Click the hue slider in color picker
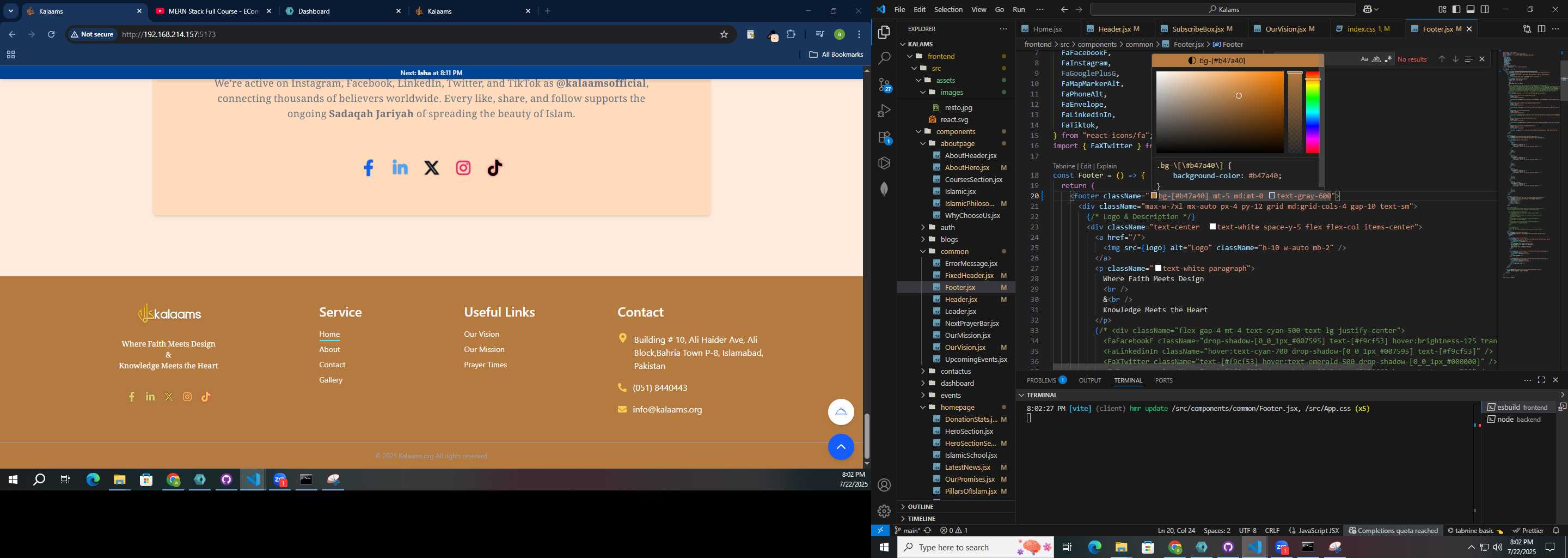Image resolution: width=1568 pixels, height=558 pixels. 1312,112
